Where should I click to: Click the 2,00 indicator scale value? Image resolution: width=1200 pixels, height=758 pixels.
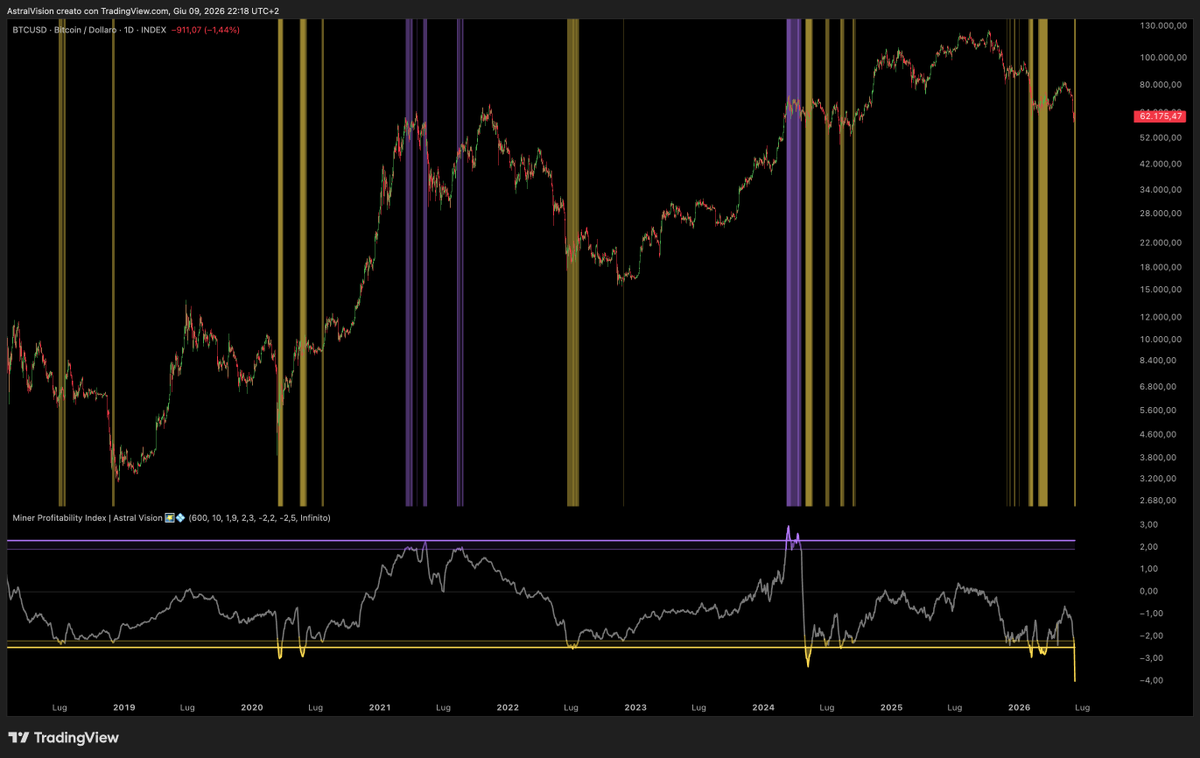tap(1148, 547)
